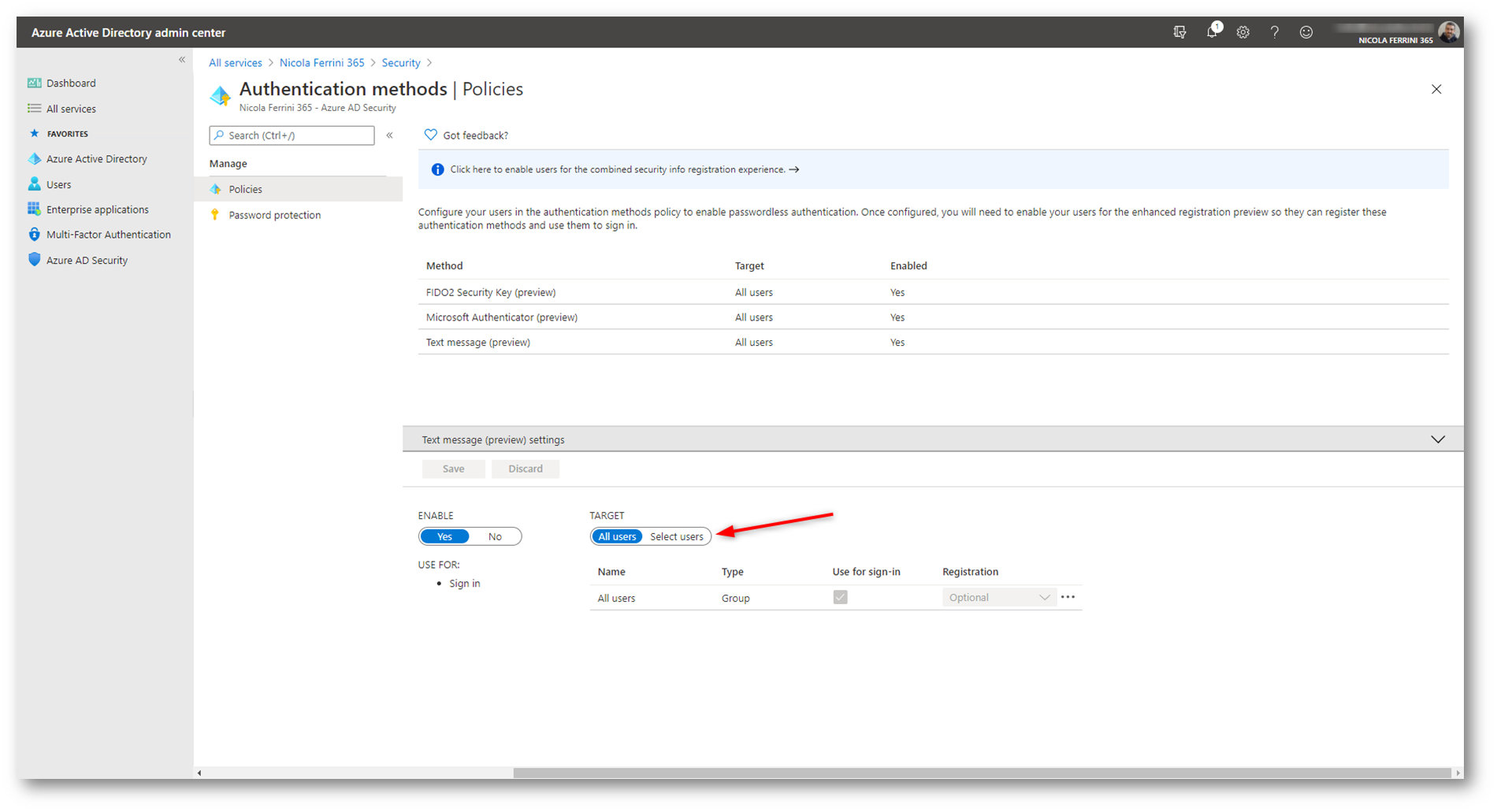This screenshot has height=812, width=1497.
Task: Close the Authentication methods blade
Action: (x=1436, y=89)
